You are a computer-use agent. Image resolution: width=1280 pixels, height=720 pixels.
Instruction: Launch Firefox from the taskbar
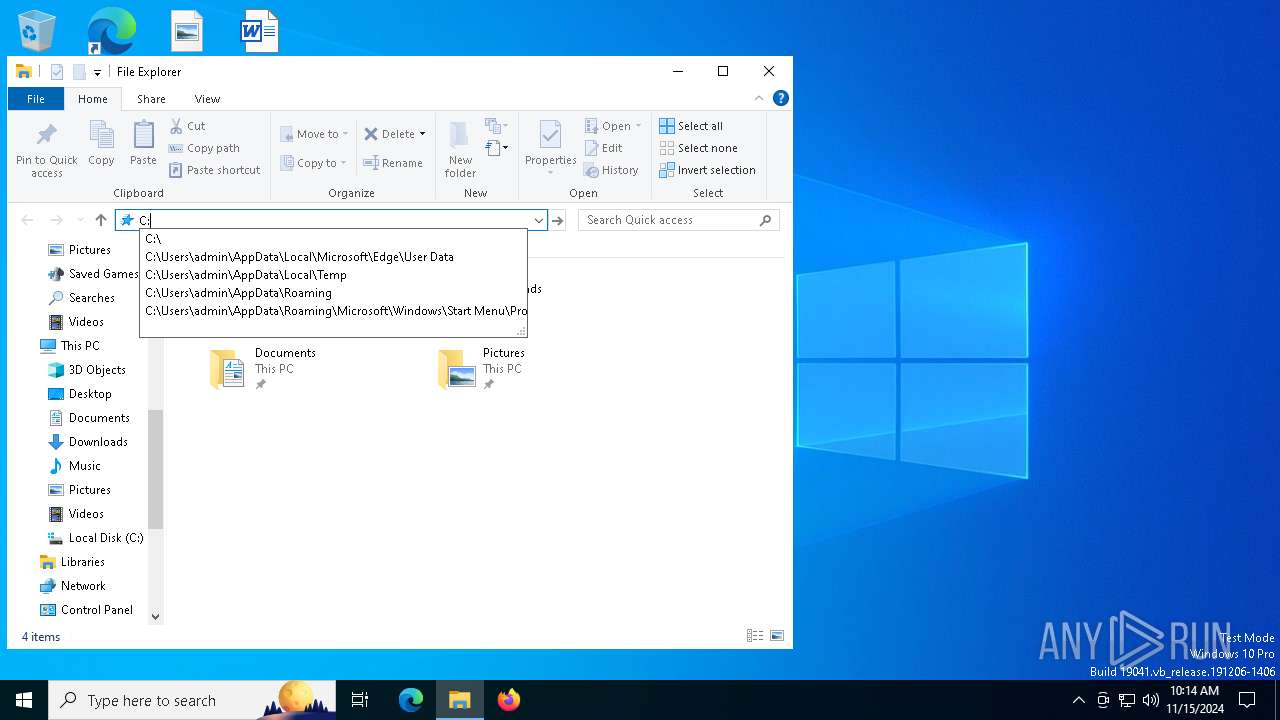click(508, 700)
